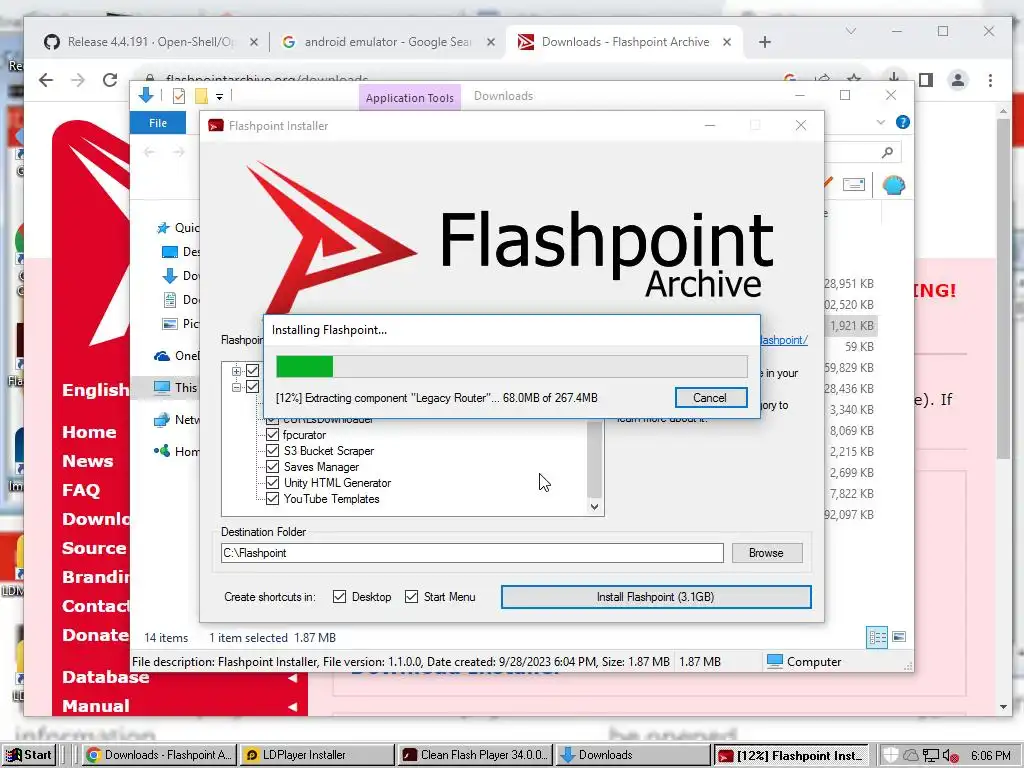
Task: Browse for a destination folder
Action: pyautogui.click(x=766, y=553)
